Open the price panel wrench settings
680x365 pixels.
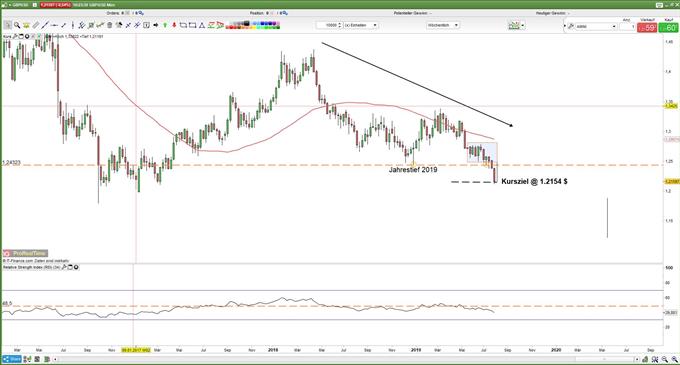[x=15, y=36]
